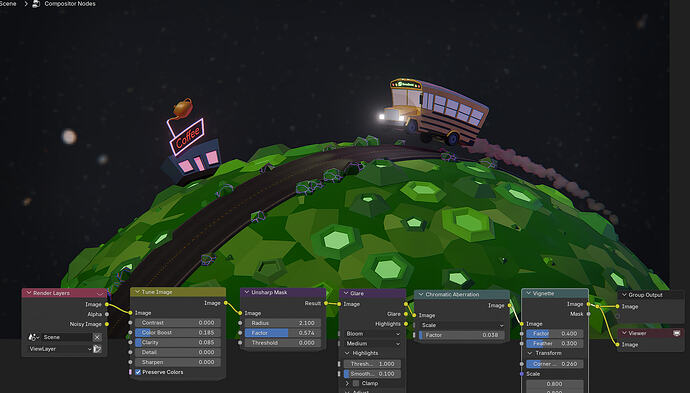This screenshot has height=393, width=690.
Task: Open Medium quality dropdown
Action: pyautogui.click(x=372, y=343)
